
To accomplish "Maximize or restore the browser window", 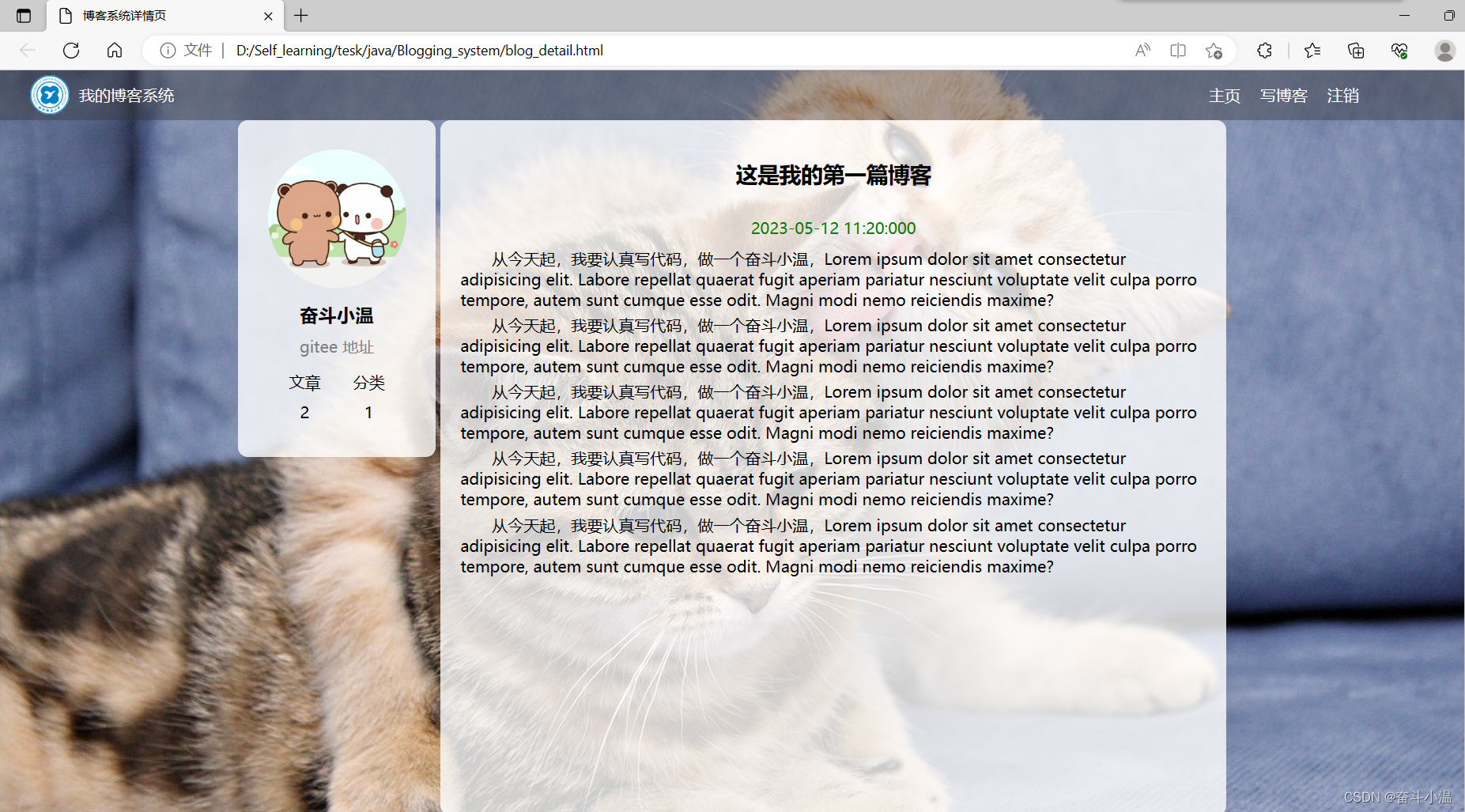I will 1449,15.
